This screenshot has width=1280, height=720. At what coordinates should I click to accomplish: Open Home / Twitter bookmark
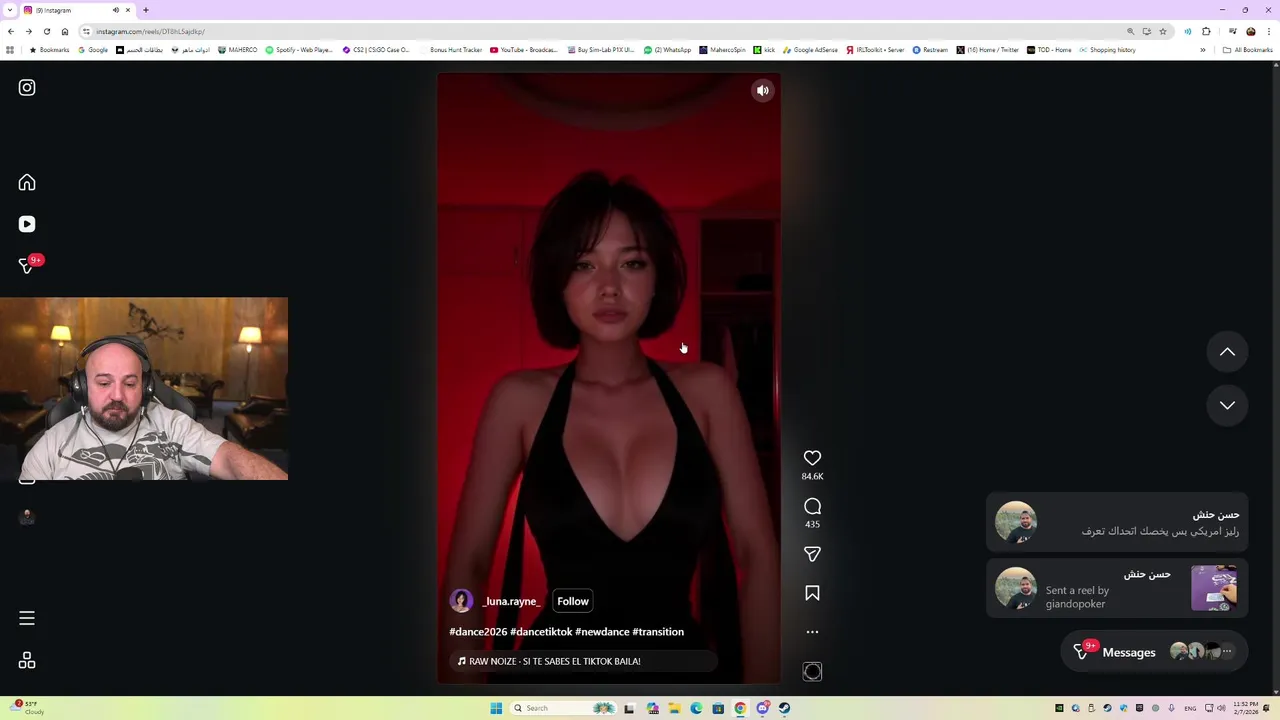[987, 50]
